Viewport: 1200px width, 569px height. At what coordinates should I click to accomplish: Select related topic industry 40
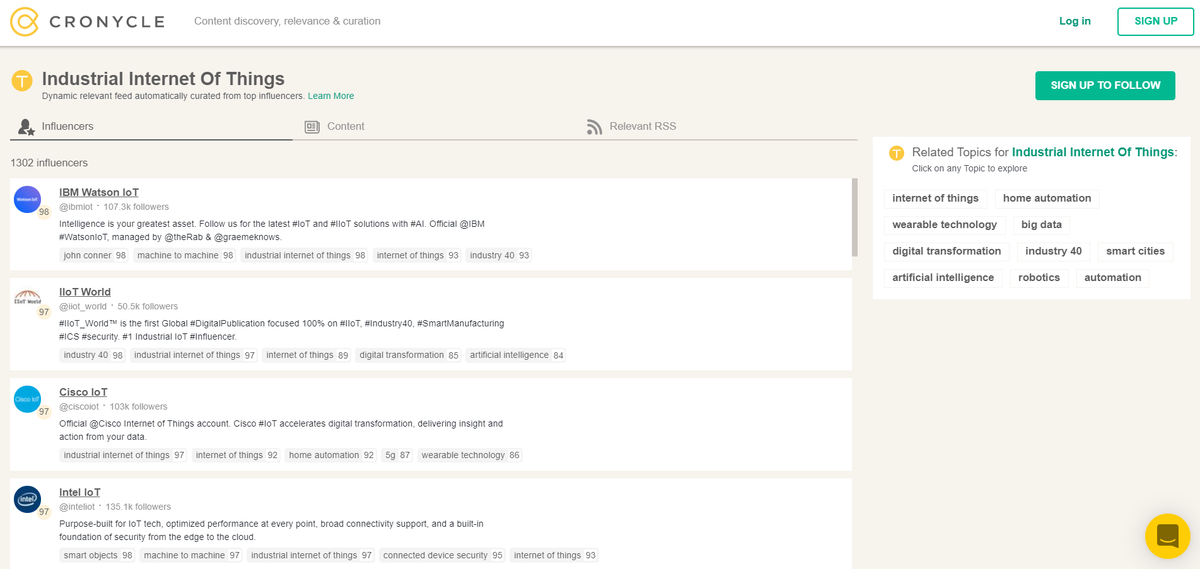tap(1054, 251)
